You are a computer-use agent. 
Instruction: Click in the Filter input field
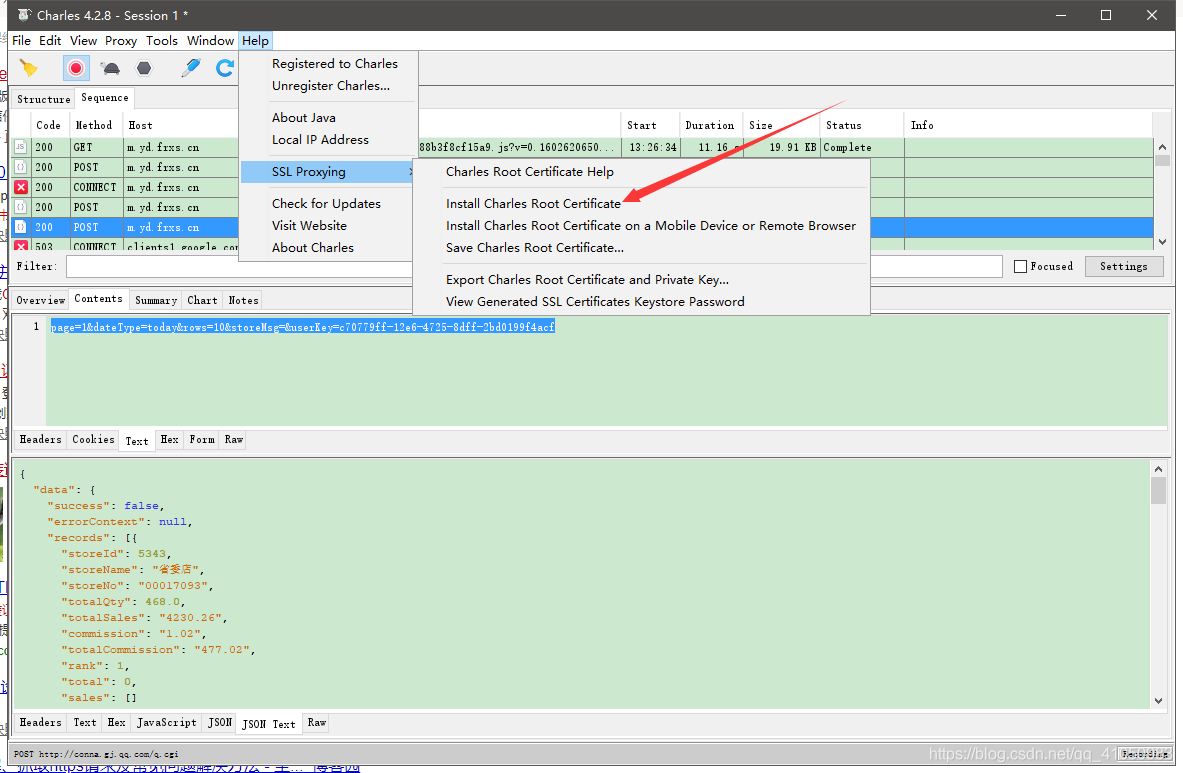point(533,266)
